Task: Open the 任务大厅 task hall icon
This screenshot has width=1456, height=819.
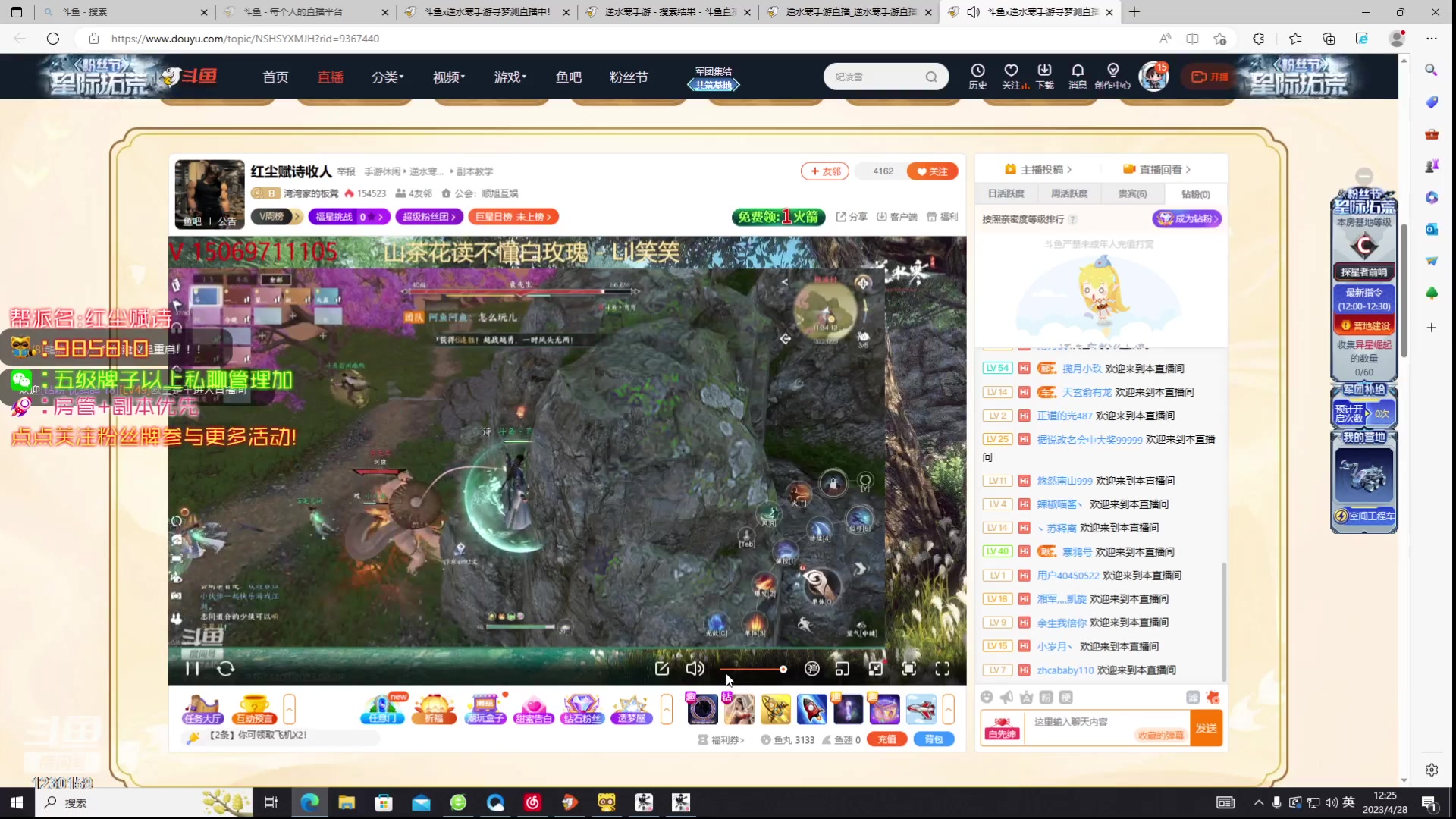Action: (x=202, y=710)
